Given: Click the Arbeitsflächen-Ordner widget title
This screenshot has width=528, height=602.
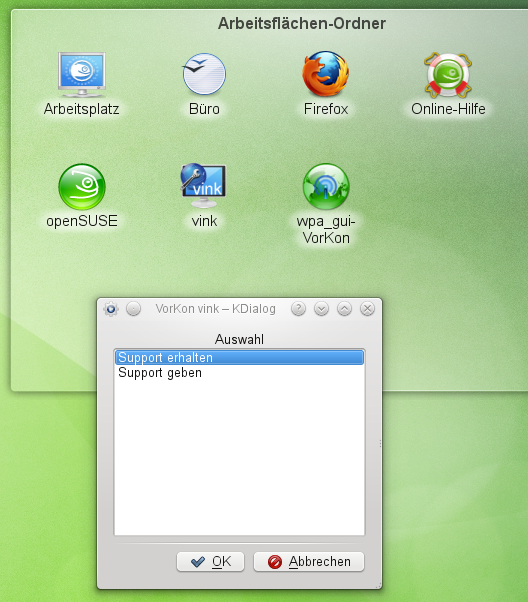Looking at the screenshot, I should (302, 24).
